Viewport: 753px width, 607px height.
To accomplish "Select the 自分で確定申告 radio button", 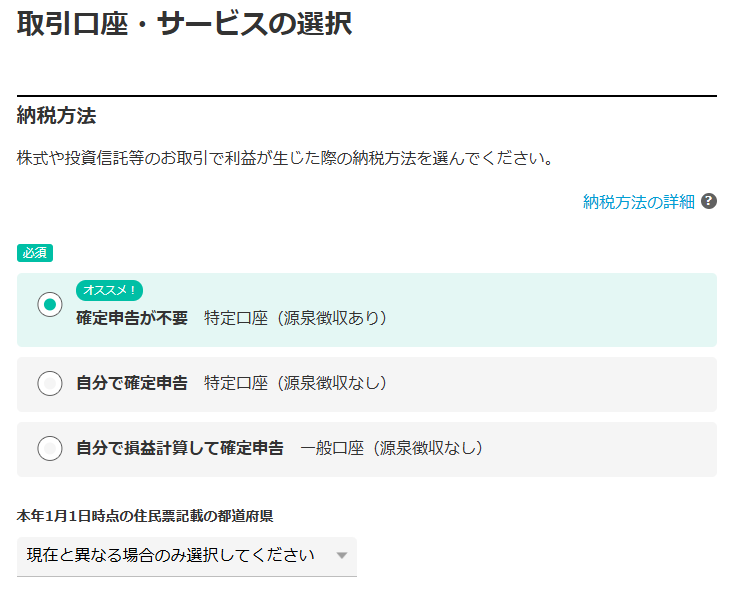I will pyautogui.click(x=50, y=383).
